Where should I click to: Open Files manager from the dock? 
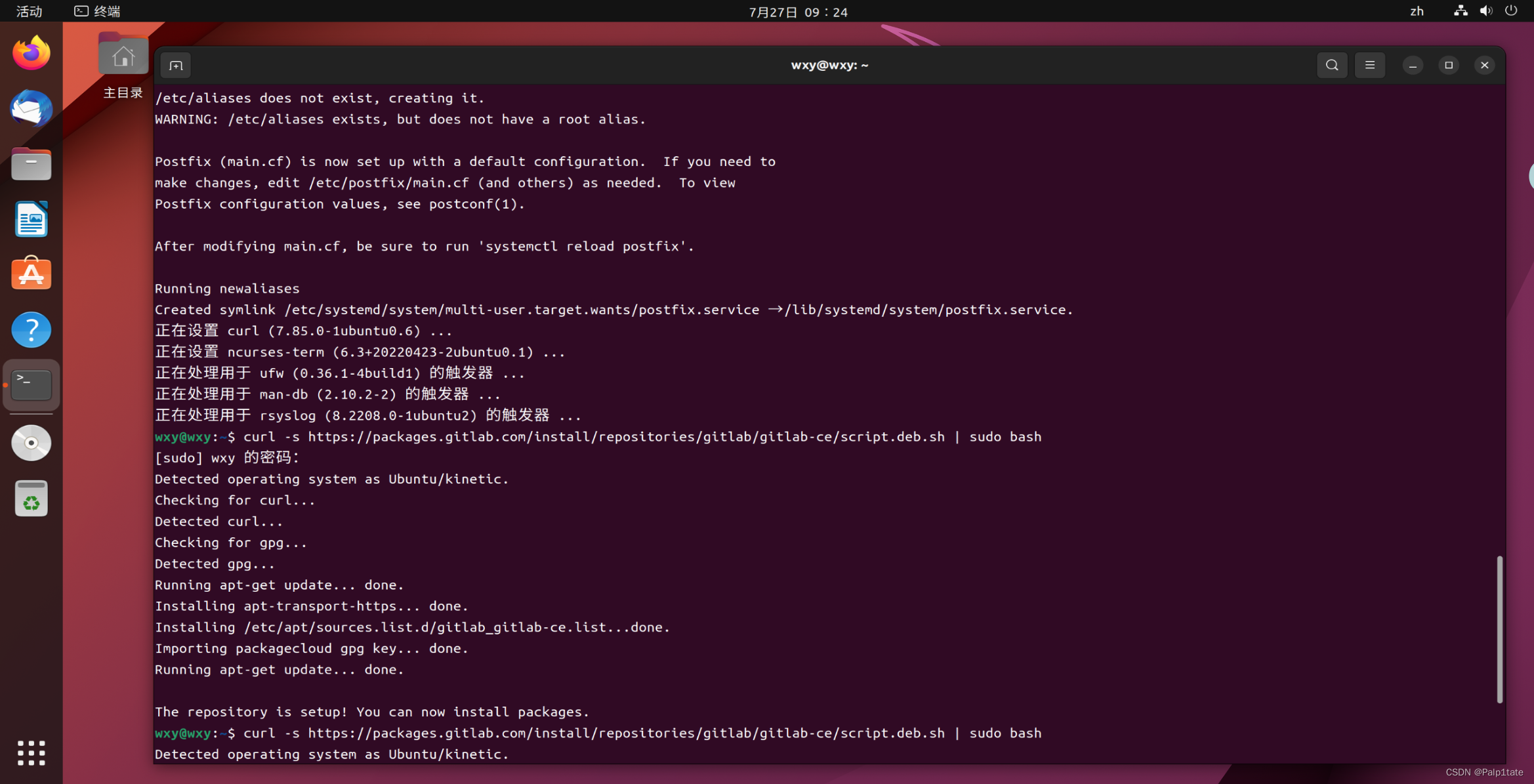31,163
